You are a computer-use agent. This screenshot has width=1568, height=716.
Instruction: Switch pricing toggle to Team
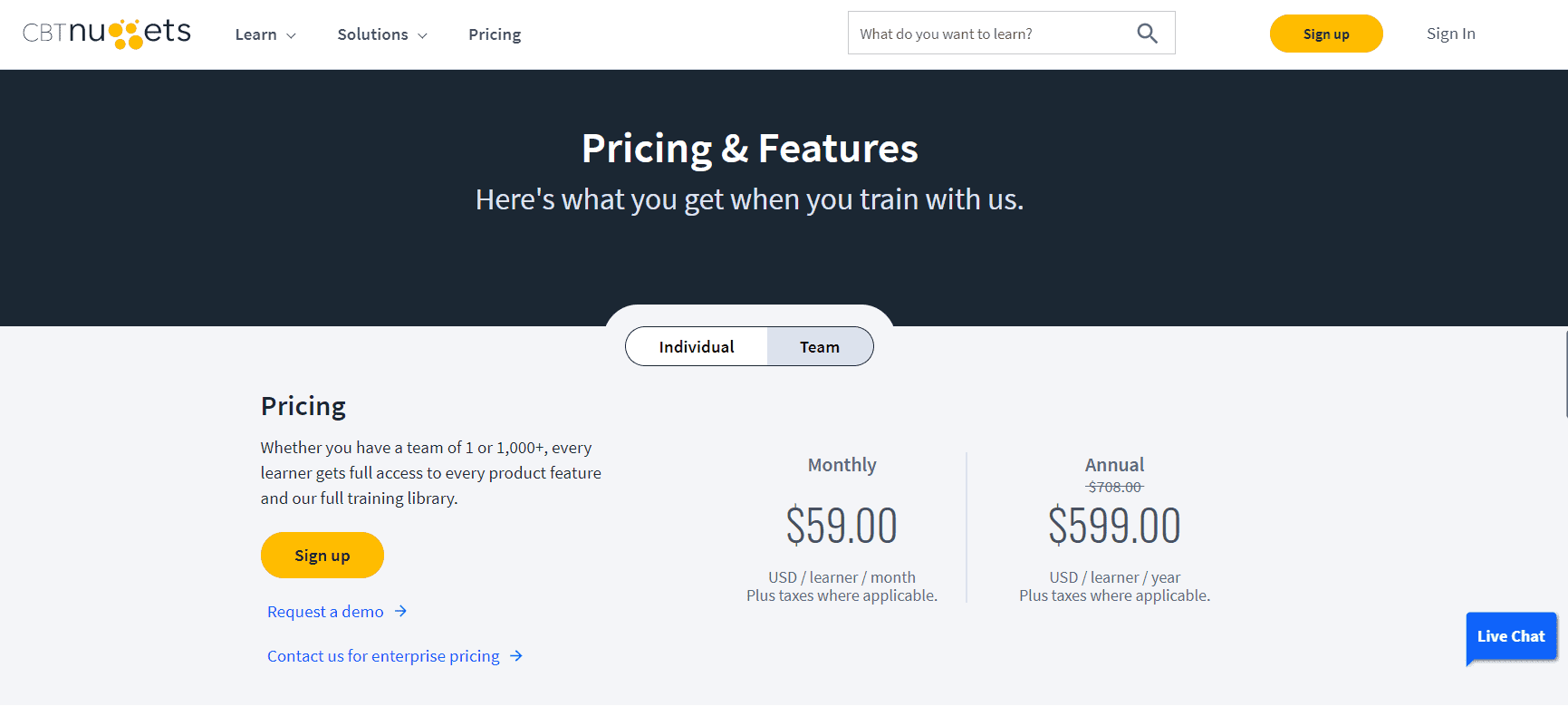point(820,346)
